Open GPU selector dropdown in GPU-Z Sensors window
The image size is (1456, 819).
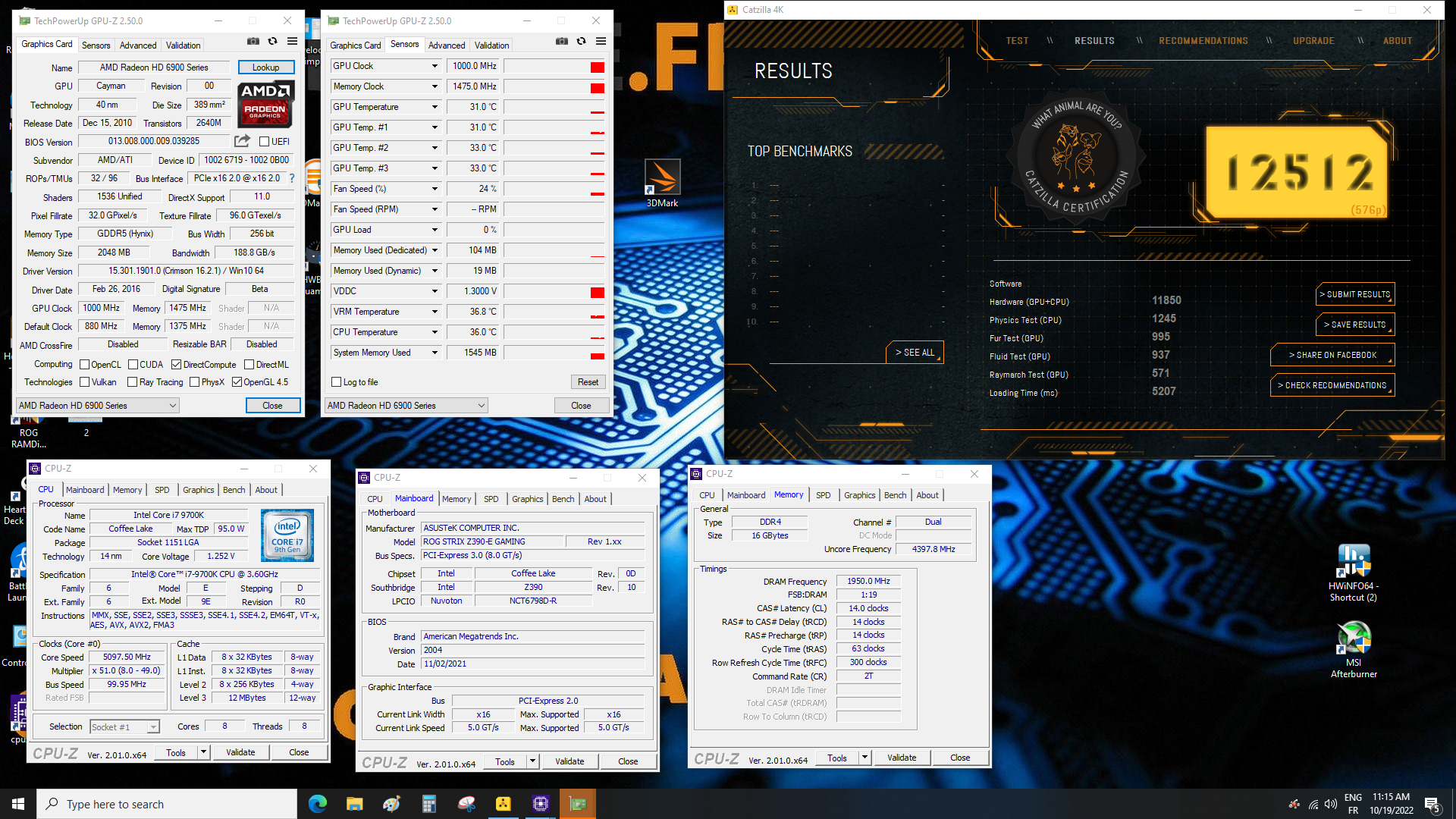[x=406, y=406]
